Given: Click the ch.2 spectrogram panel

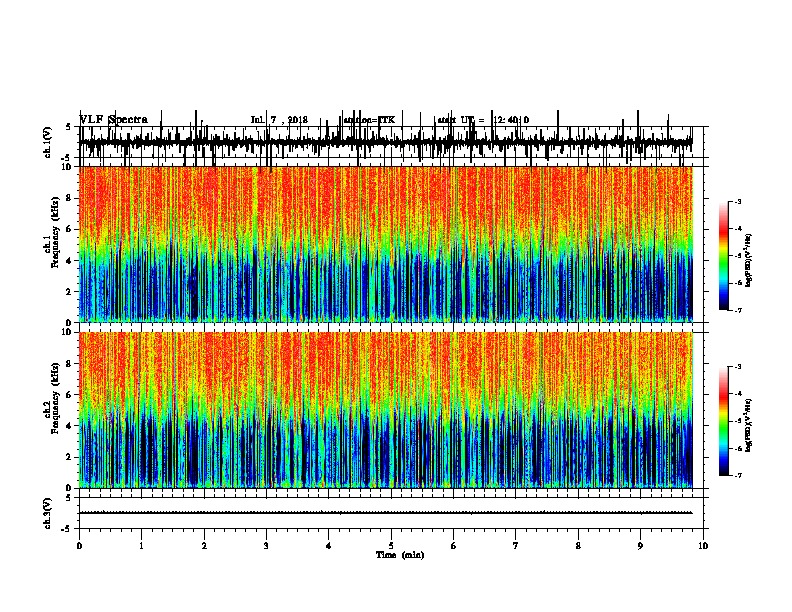Looking at the screenshot, I should coord(391,410).
